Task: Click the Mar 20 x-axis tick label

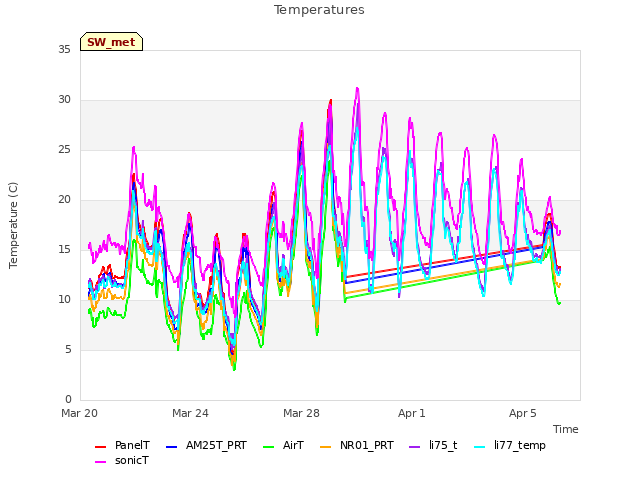Action: pos(79,413)
